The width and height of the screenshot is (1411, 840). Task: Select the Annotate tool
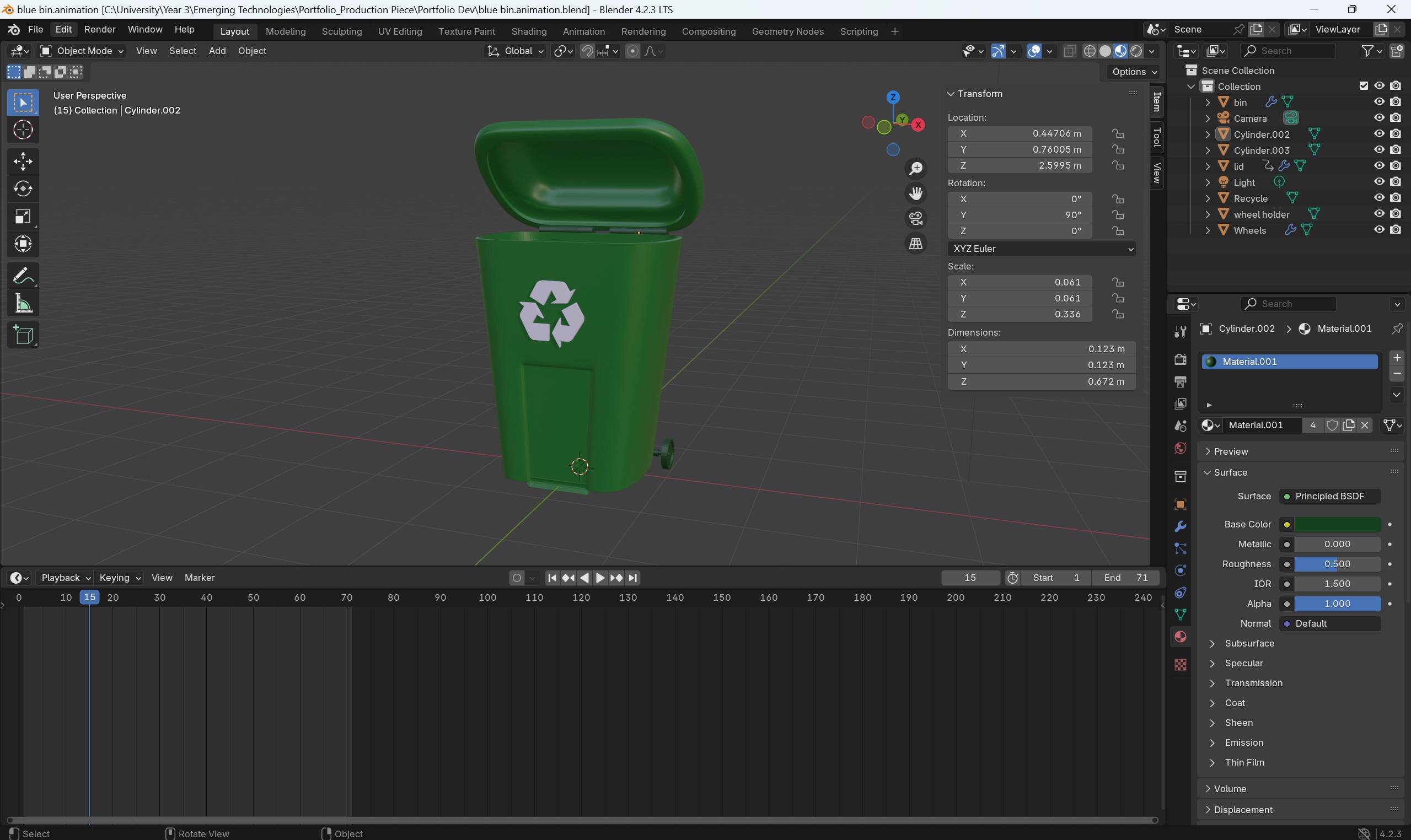(23, 276)
